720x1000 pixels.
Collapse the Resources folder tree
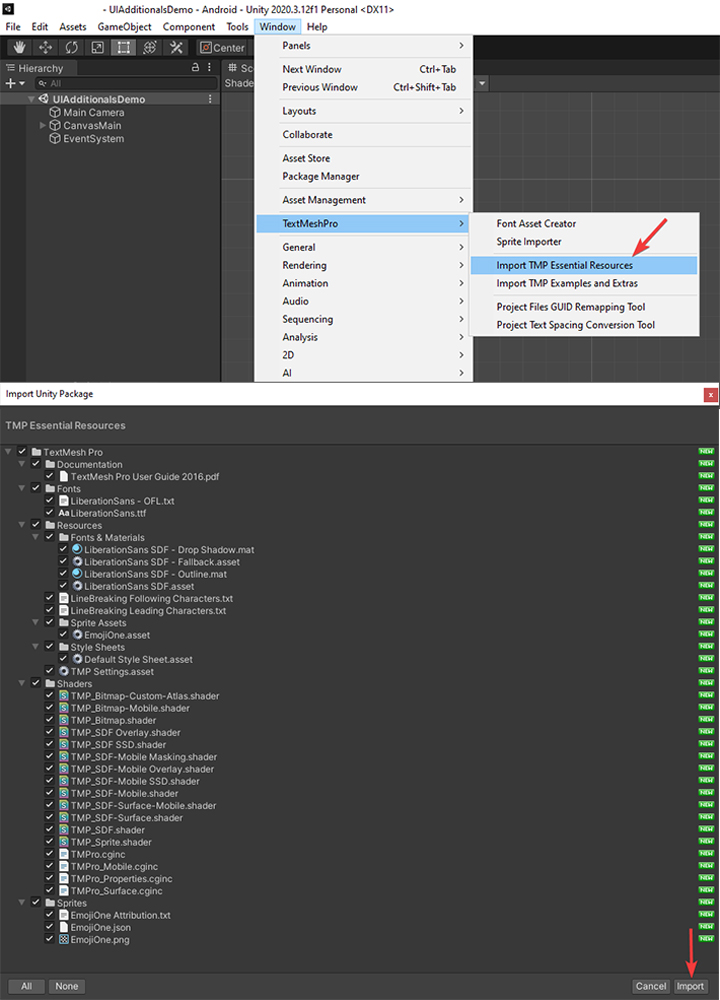tap(22, 525)
